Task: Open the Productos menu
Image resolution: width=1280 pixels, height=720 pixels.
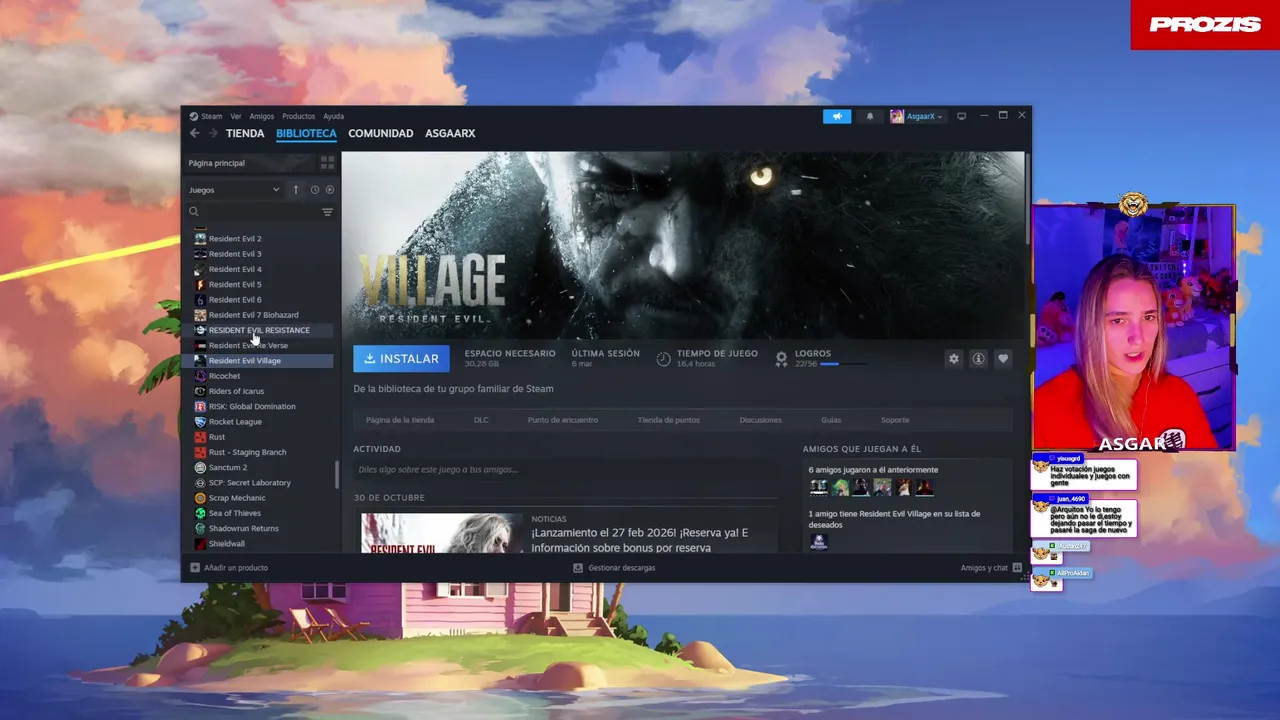Action: (x=298, y=116)
